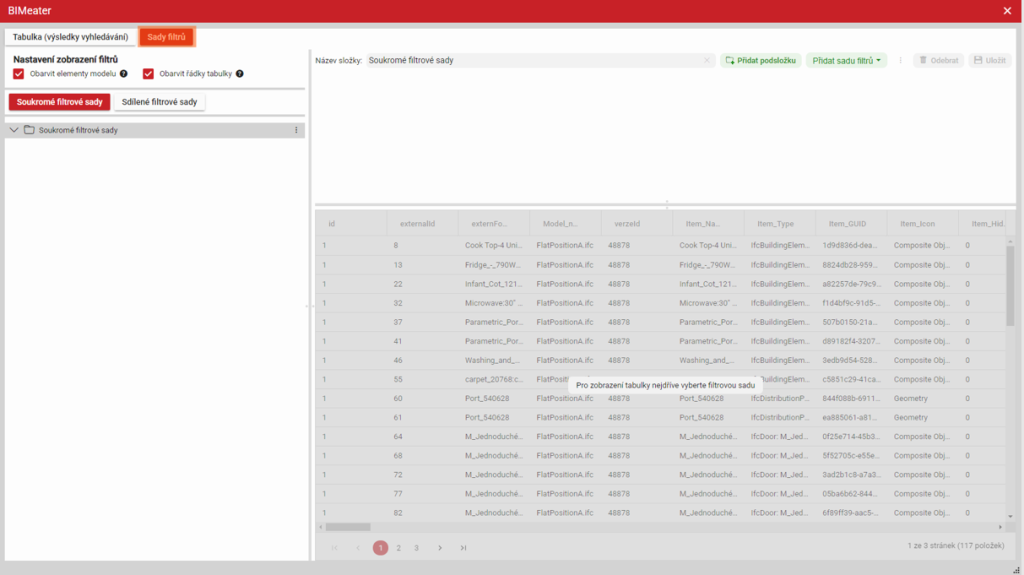
Task: Click the Přidat podsložku button
Action: 760,61
